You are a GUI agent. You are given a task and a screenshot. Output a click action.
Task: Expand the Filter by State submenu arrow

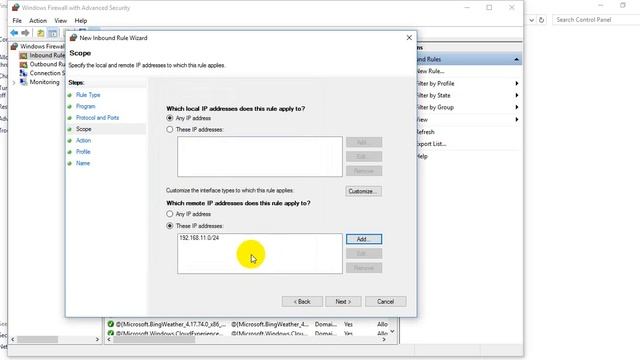pyautogui.click(x=517, y=95)
